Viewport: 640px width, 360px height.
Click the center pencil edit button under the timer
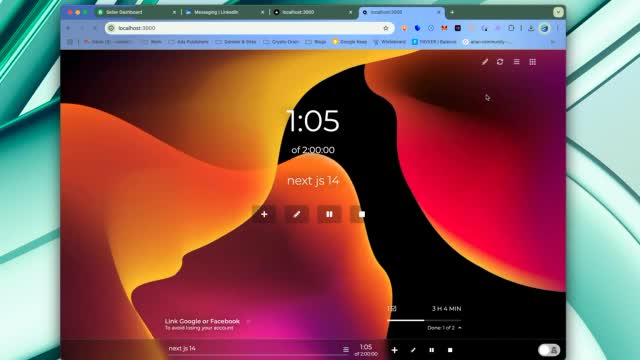(x=297, y=214)
